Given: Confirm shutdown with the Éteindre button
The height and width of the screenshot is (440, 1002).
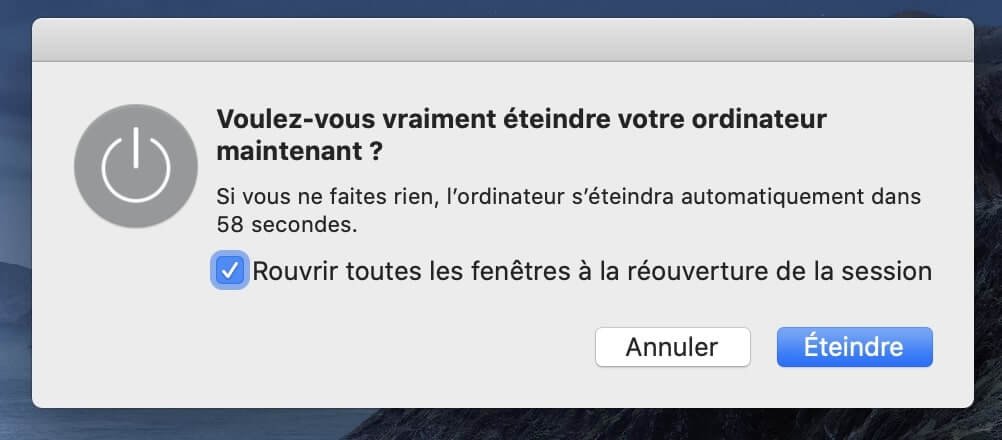Looking at the screenshot, I should pos(854,347).
